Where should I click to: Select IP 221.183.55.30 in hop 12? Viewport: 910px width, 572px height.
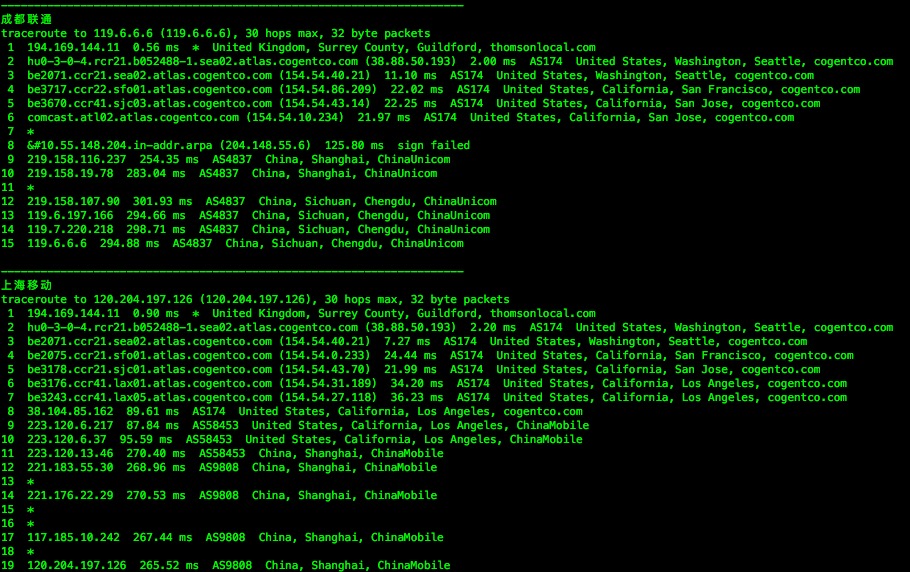pyautogui.click(x=70, y=467)
